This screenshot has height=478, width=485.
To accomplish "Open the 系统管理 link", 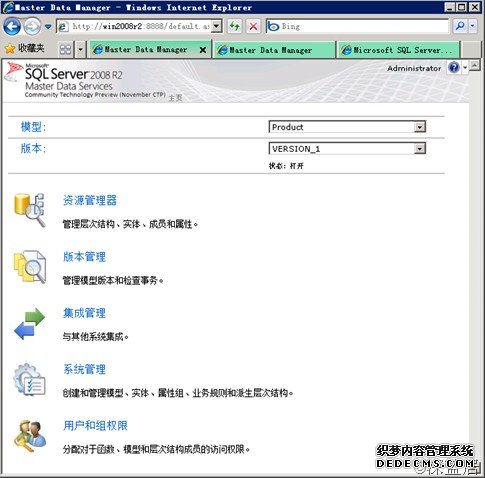I will pyautogui.click(x=84, y=369).
